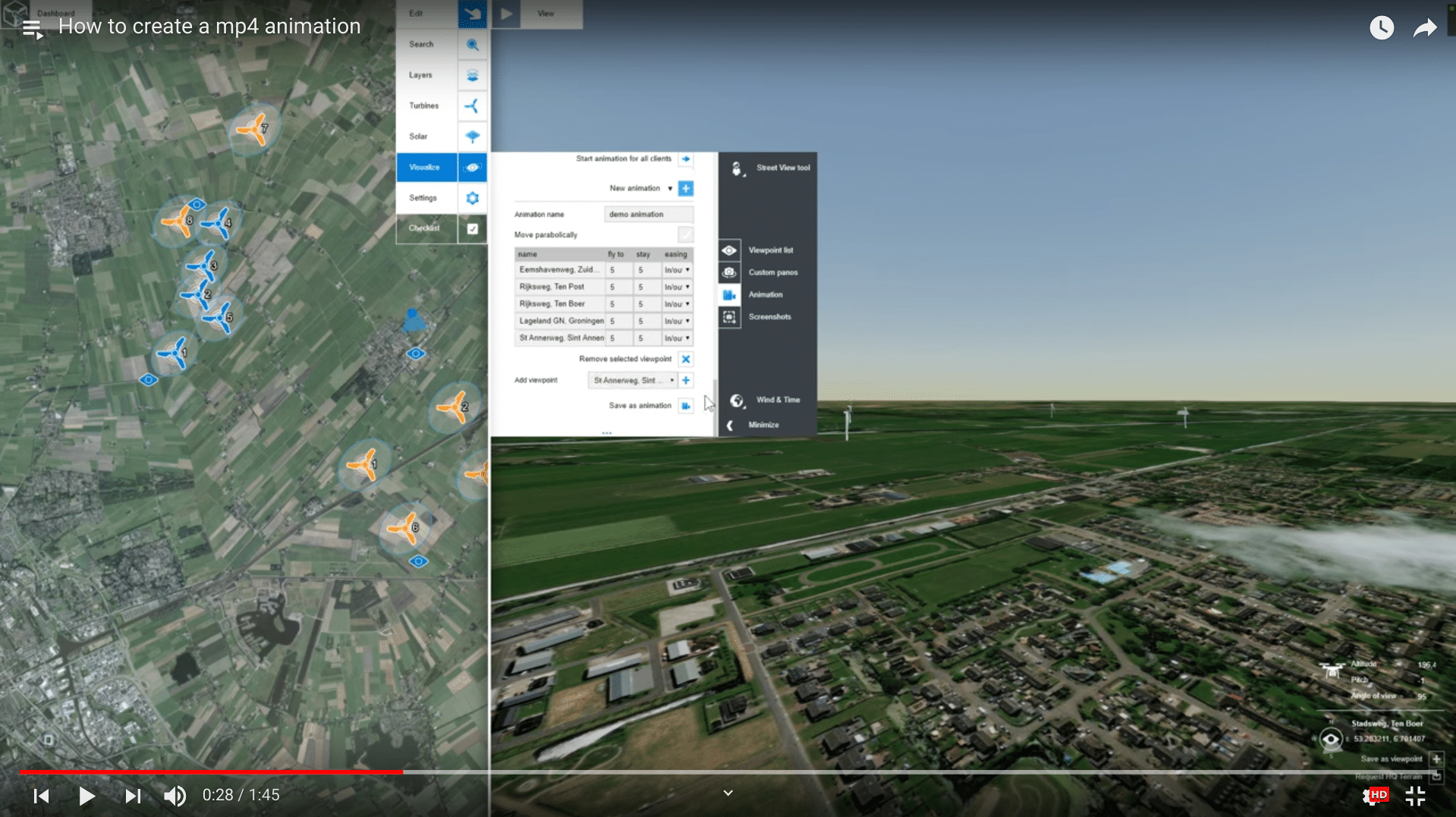Open the YouTube playlist menu icon
The height and width of the screenshot is (817, 1456).
coord(32,29)
